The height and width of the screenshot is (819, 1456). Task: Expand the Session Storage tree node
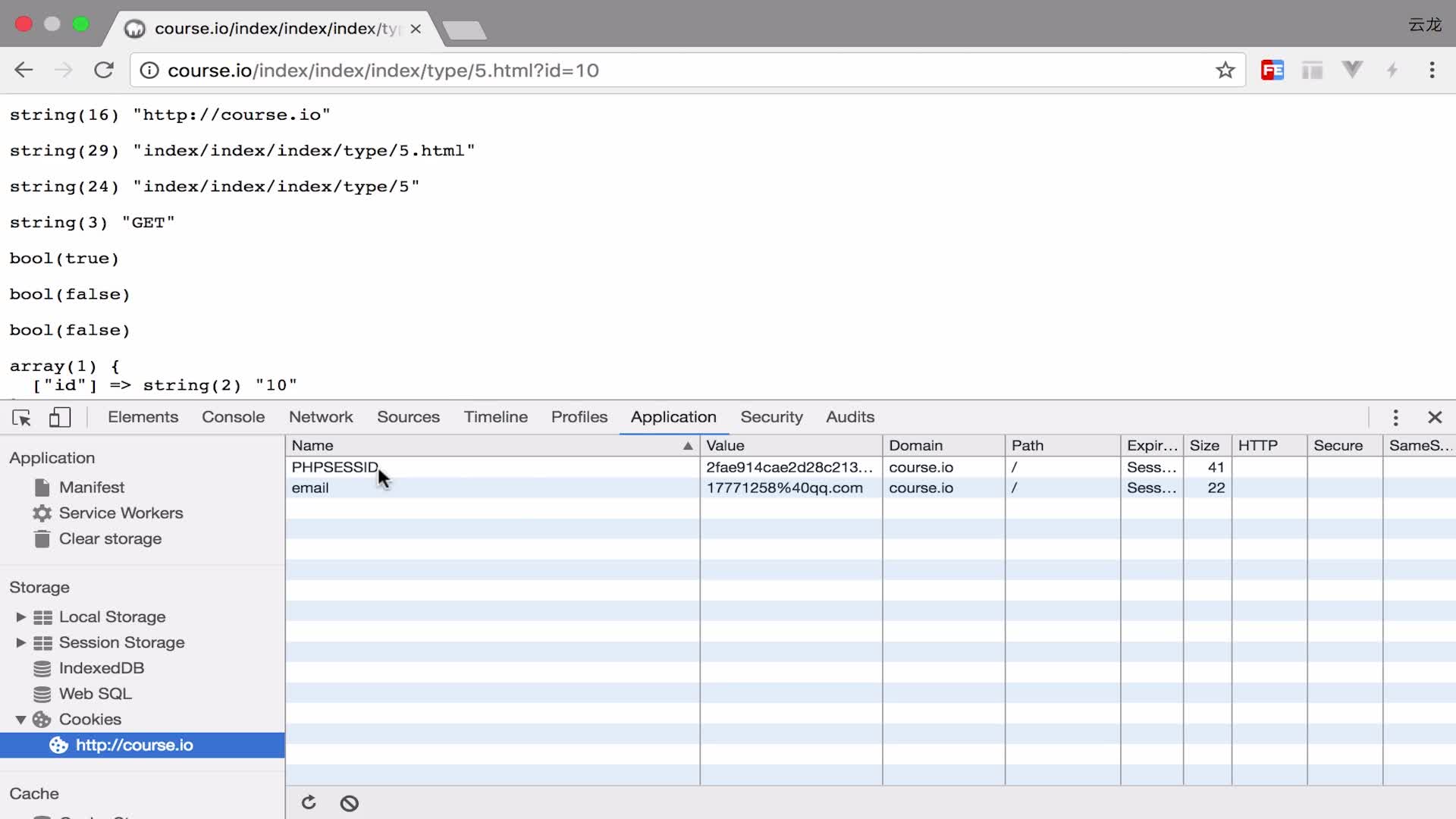(20, 643)
